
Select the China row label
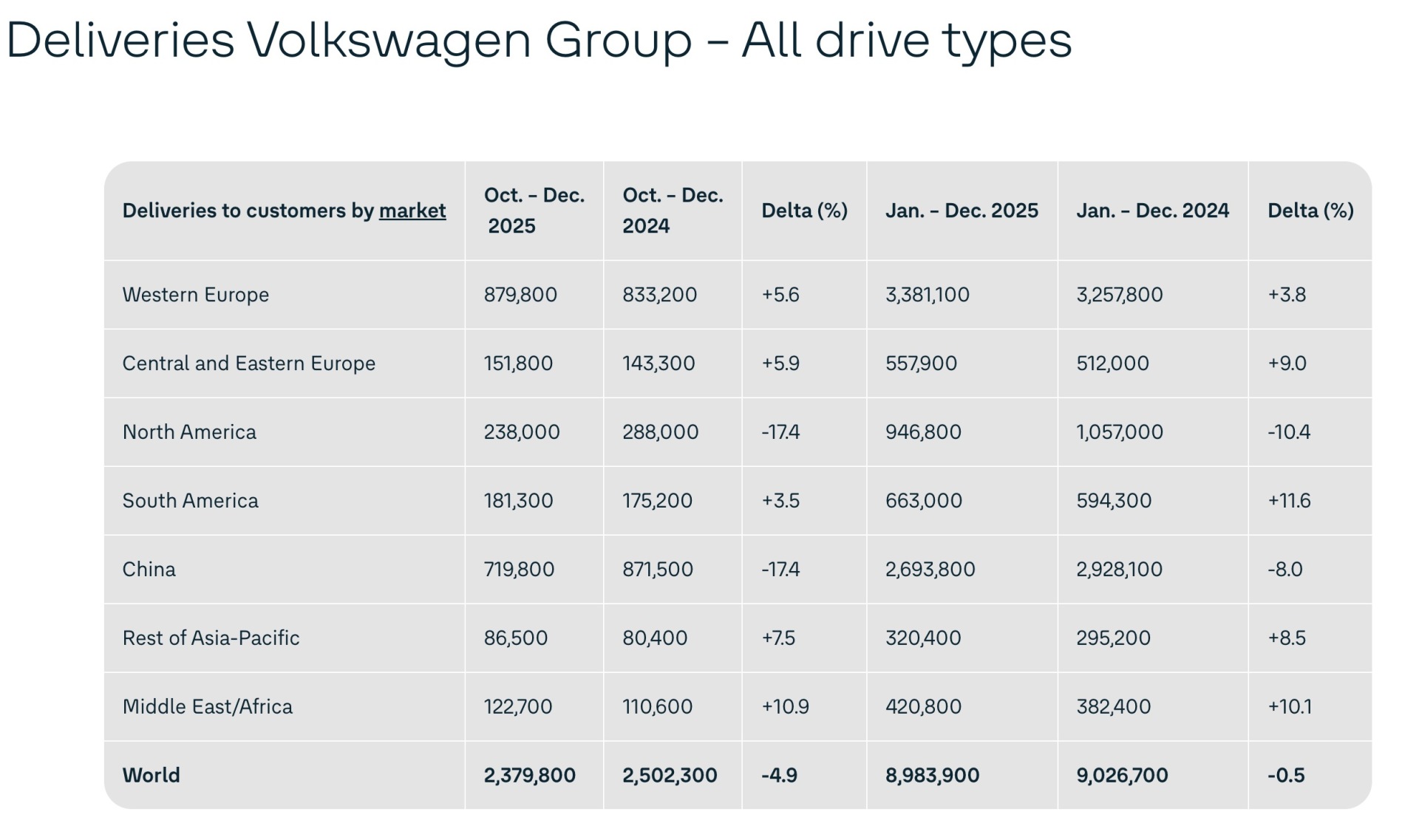point(149,570)
